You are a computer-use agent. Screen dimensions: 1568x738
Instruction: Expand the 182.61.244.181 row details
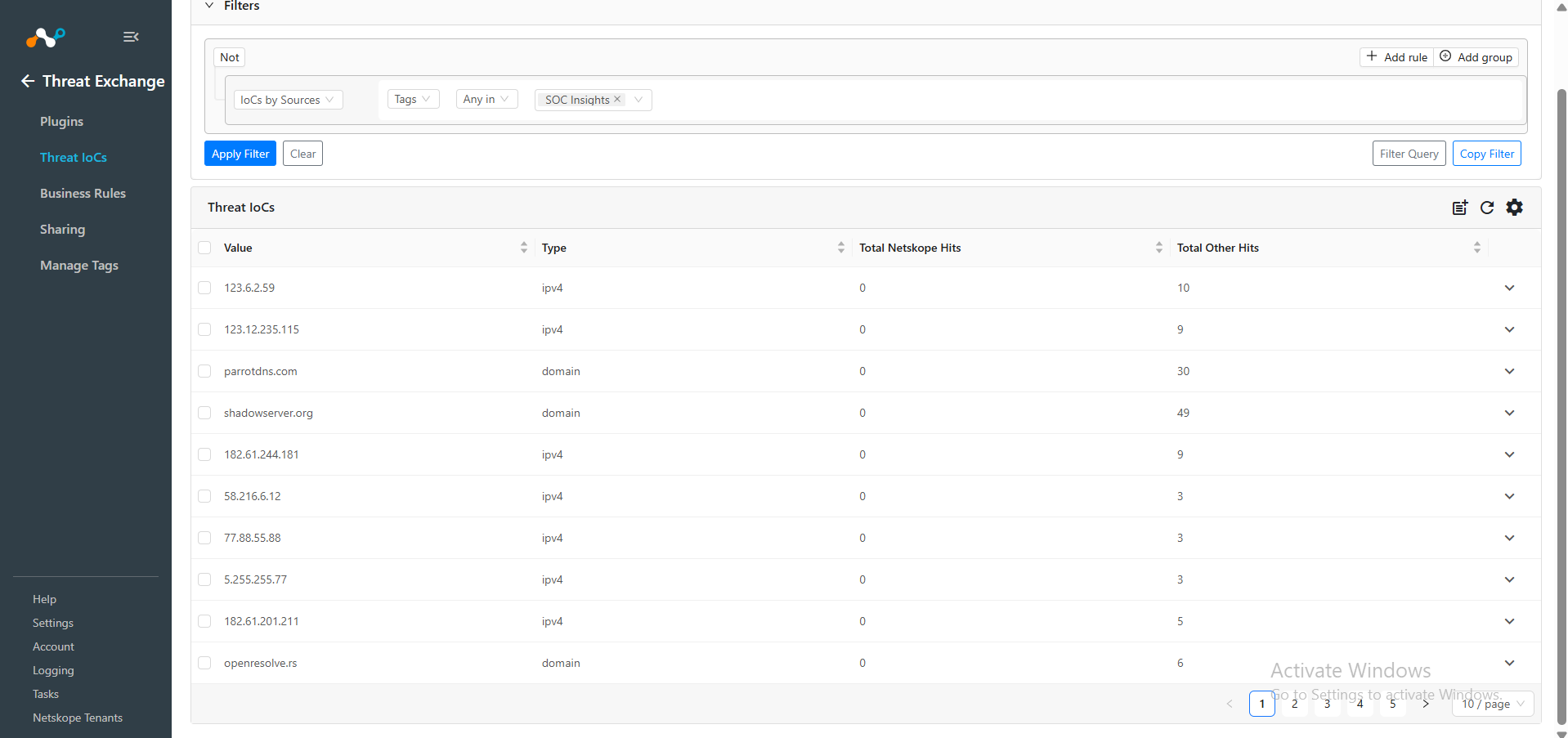[1509, 454]
